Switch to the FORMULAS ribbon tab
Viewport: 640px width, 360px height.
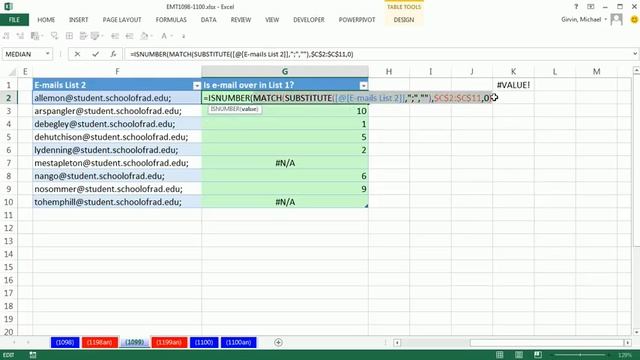[171, 20]
